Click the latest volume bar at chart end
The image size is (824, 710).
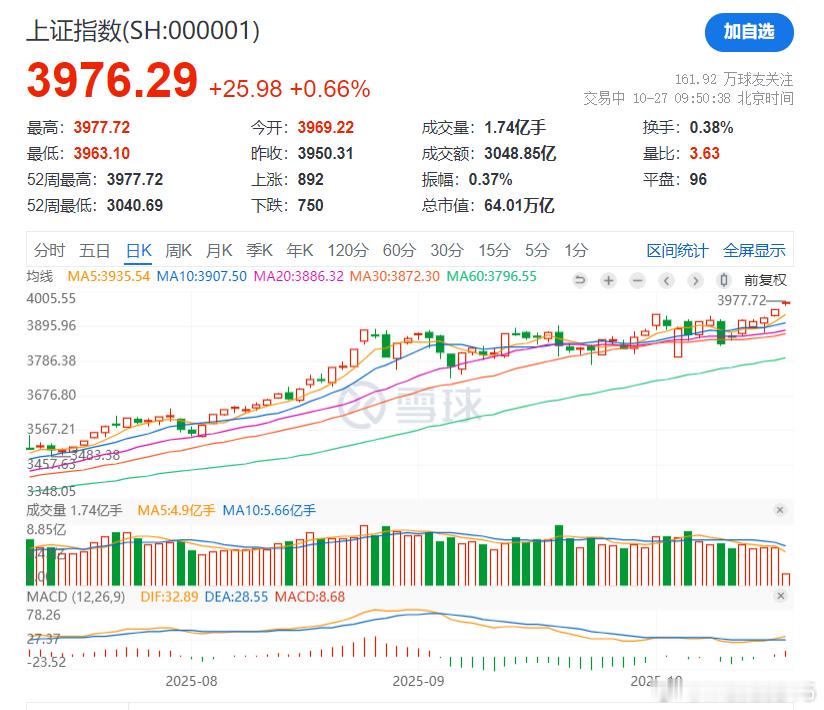click(x=786, y=579)
